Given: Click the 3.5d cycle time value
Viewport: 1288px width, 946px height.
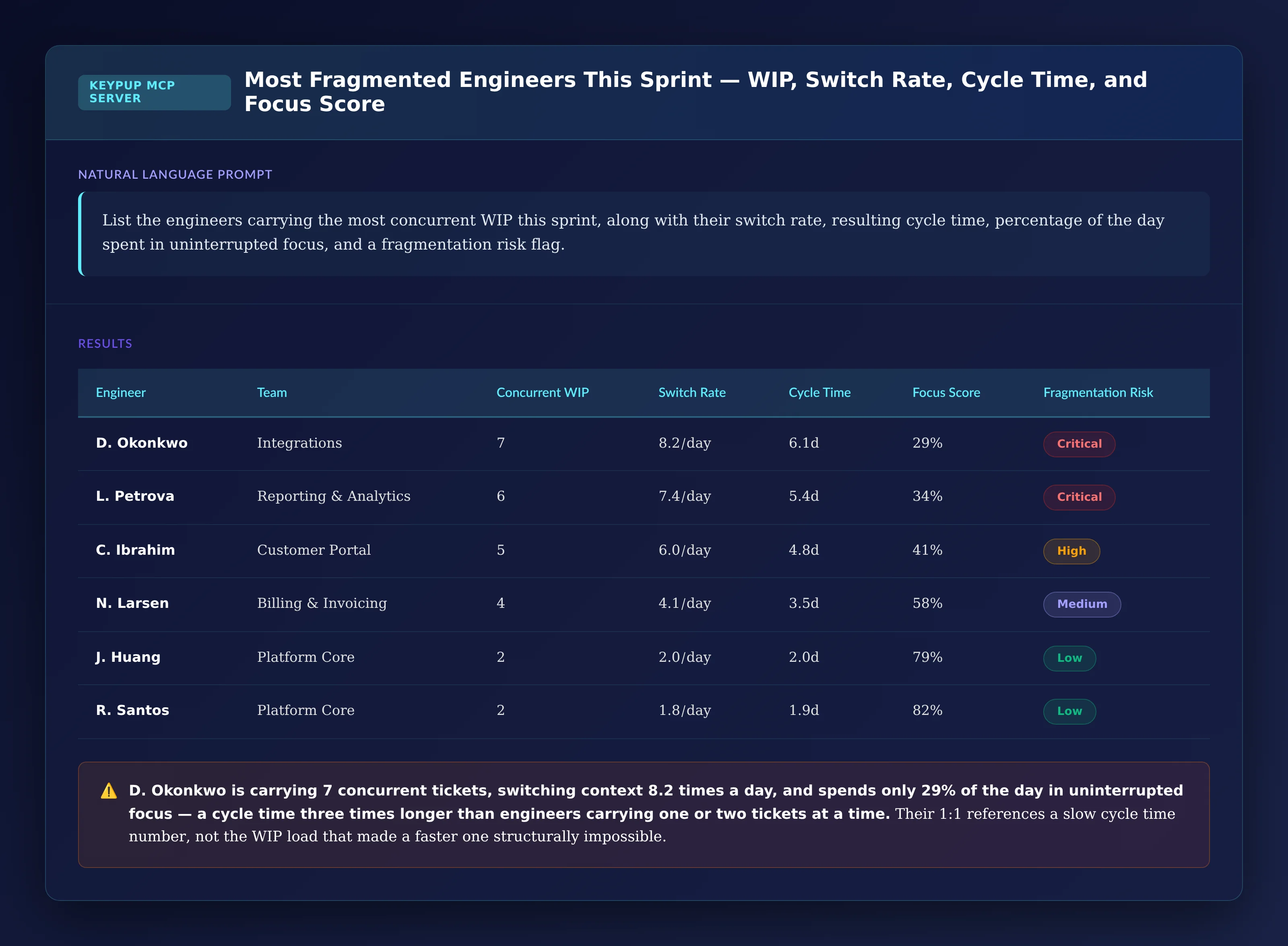Looking at the screenshot, I should [x=804, y=603].
